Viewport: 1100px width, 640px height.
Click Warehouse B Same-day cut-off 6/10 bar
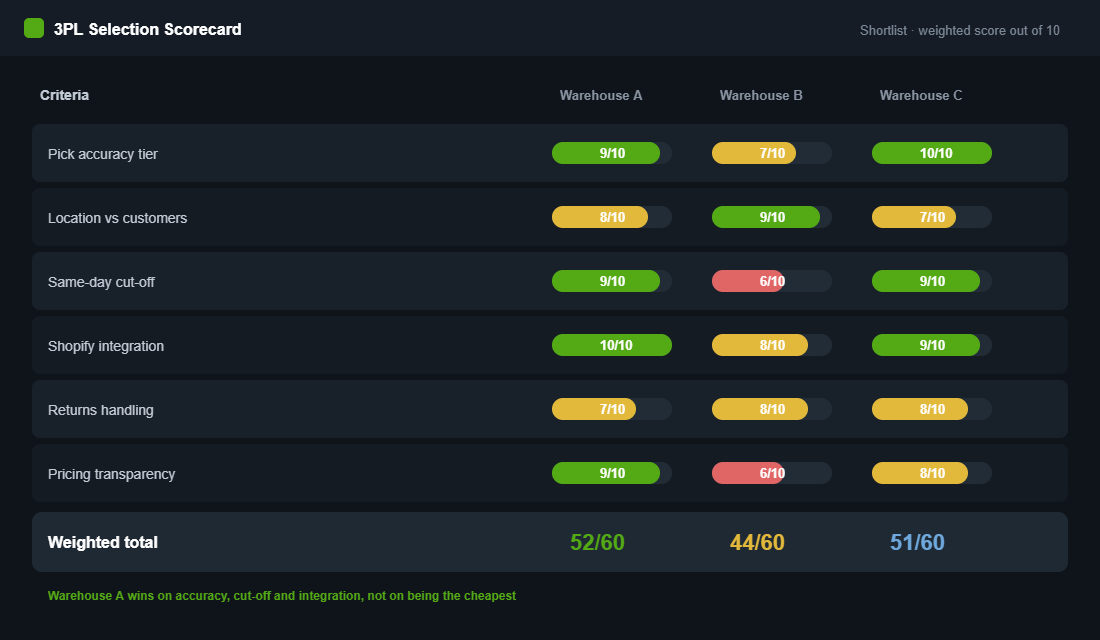point(772,281)
